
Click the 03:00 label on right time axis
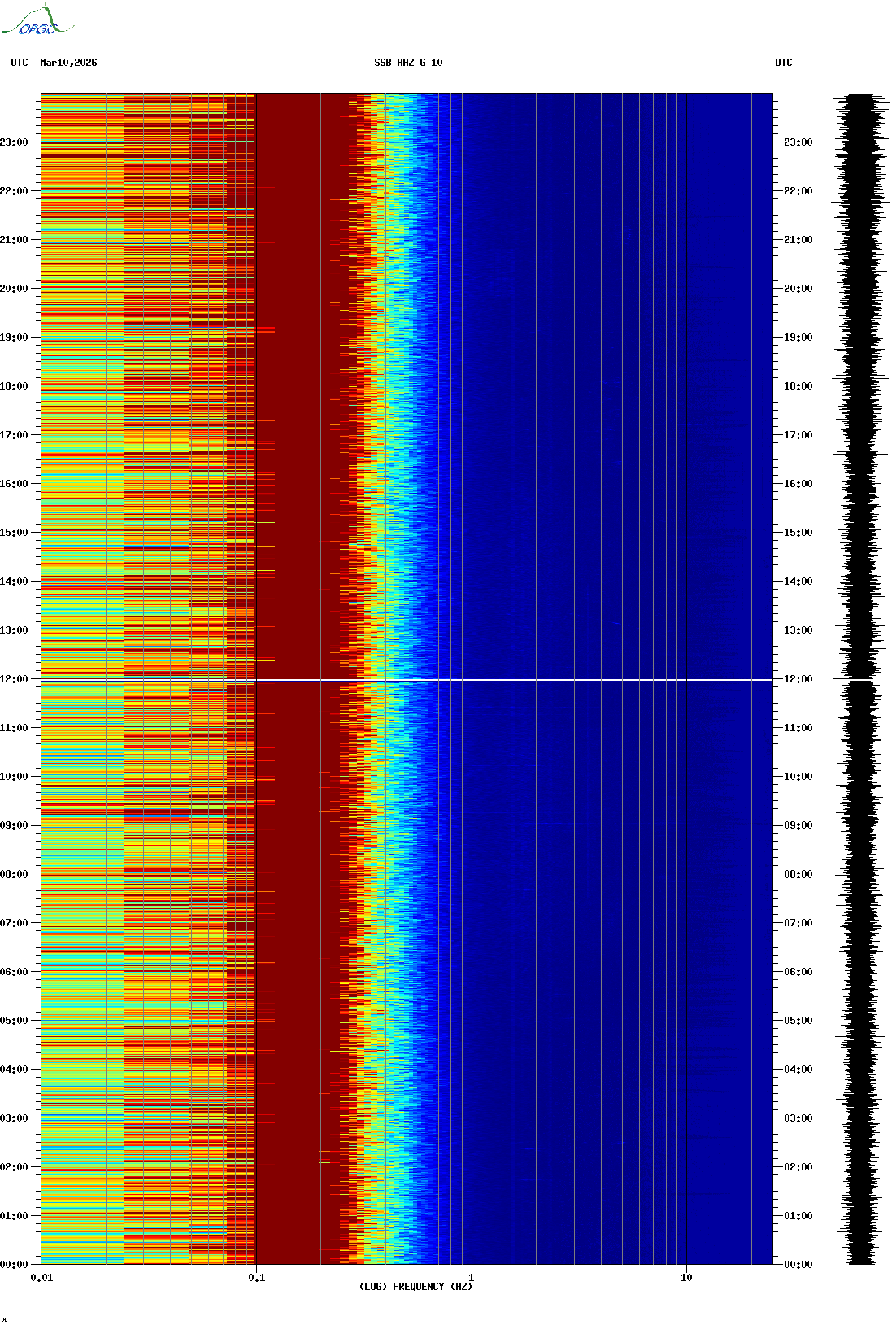click(798, 1118)
